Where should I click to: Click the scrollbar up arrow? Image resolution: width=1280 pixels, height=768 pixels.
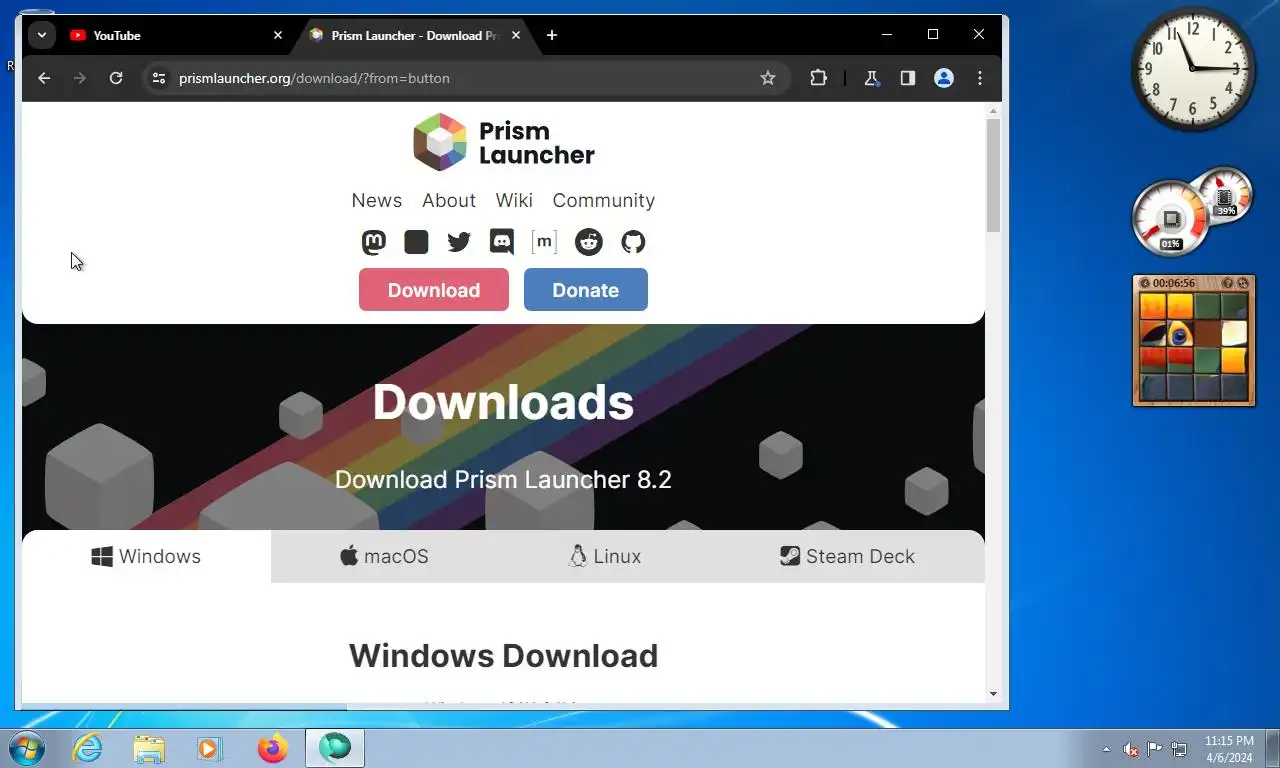[x=993, y=110]
